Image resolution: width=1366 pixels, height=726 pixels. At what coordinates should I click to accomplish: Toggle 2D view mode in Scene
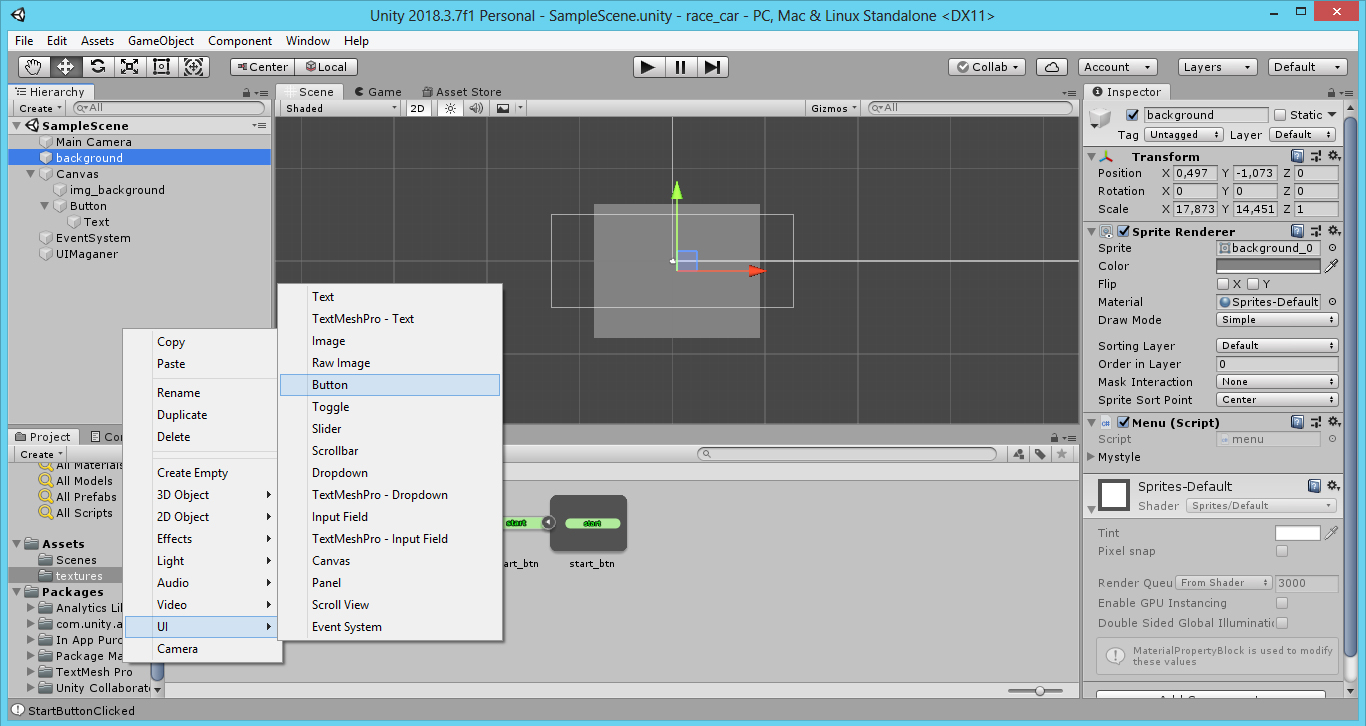(x=418, y=108)
